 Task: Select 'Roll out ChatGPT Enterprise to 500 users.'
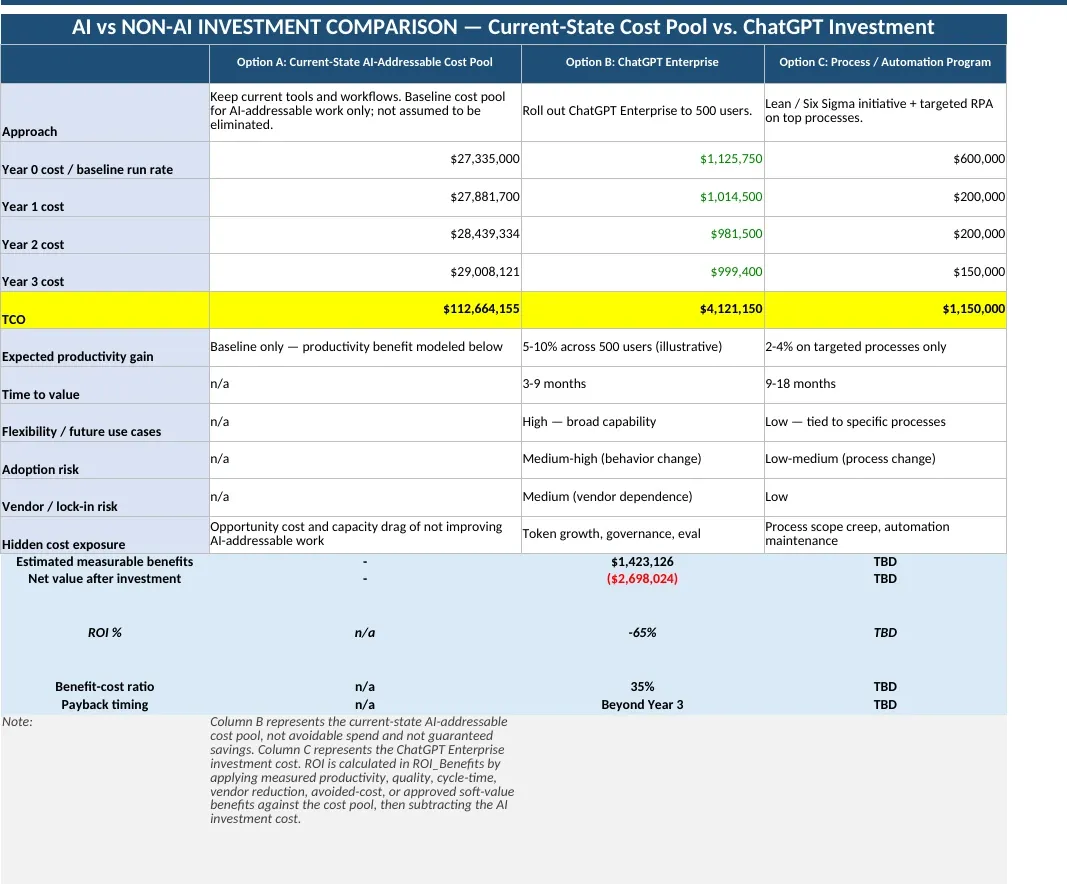coord(642,111)
